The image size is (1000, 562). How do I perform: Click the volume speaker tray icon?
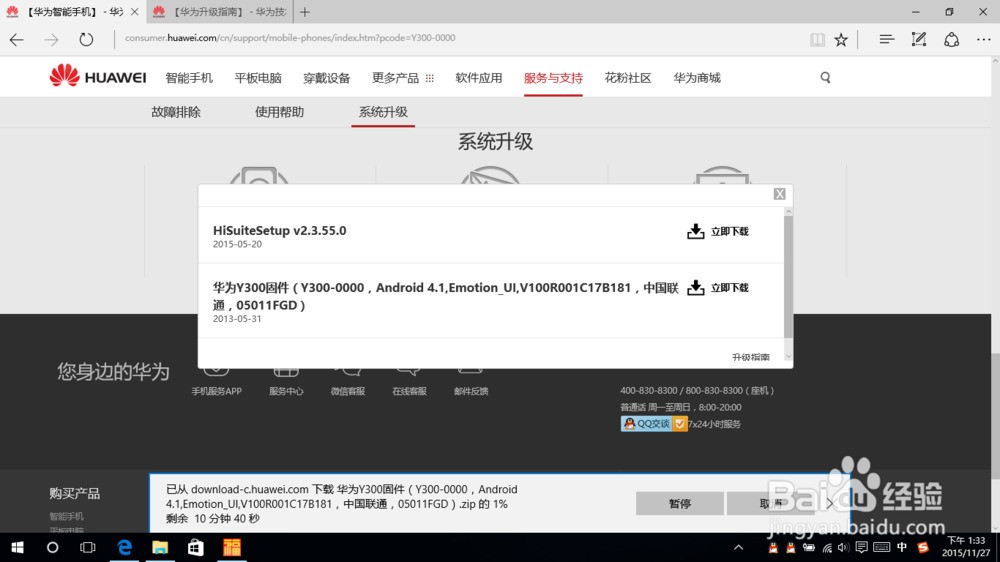[844, 547]
